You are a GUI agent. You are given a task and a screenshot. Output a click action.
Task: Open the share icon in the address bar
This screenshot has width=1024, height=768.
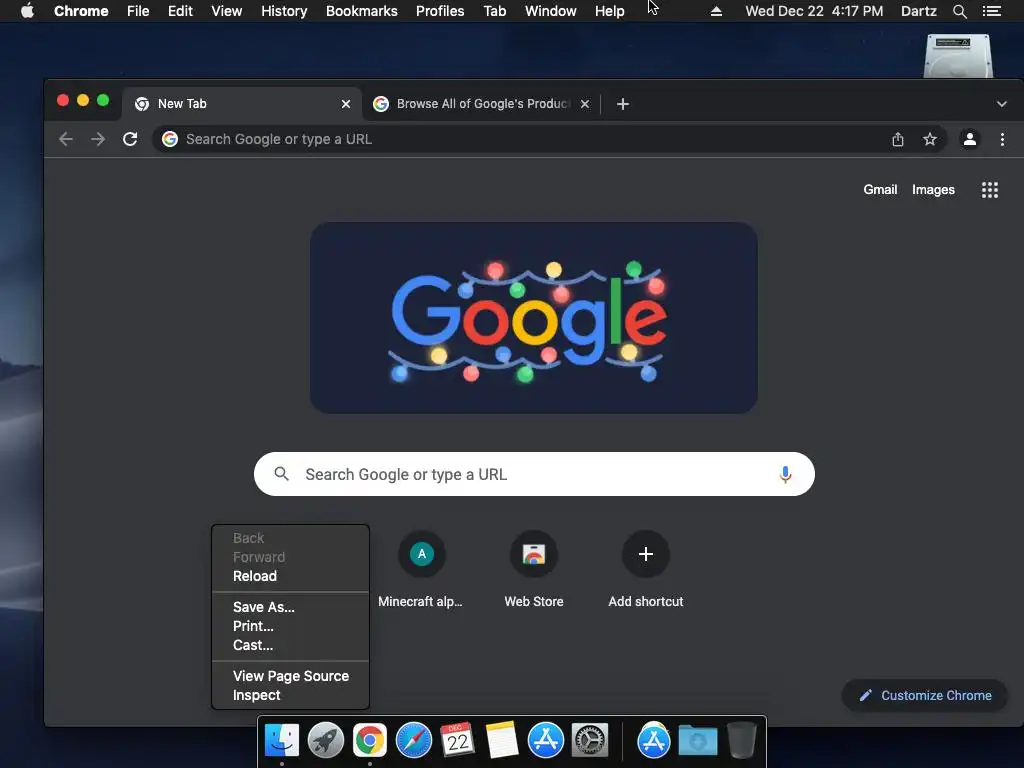click(x=898, y=139)
